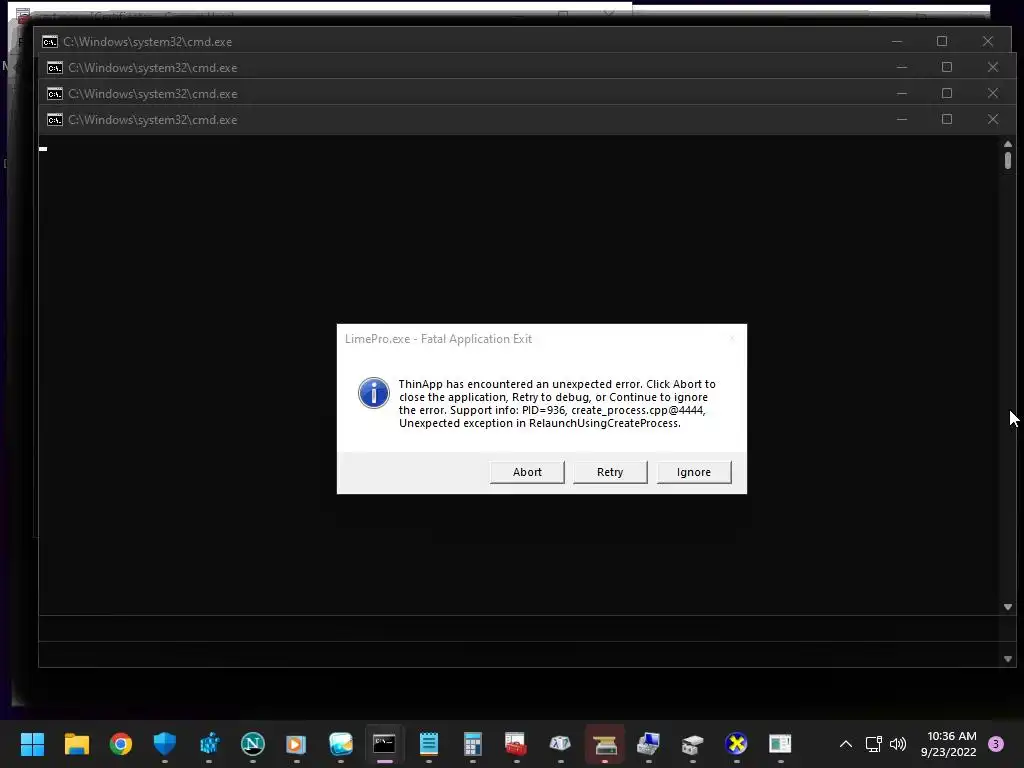The width and height of the screenshot is (1024, 768).
Task: Open the Calculator taskbar icon
Action: click(472, 744)
